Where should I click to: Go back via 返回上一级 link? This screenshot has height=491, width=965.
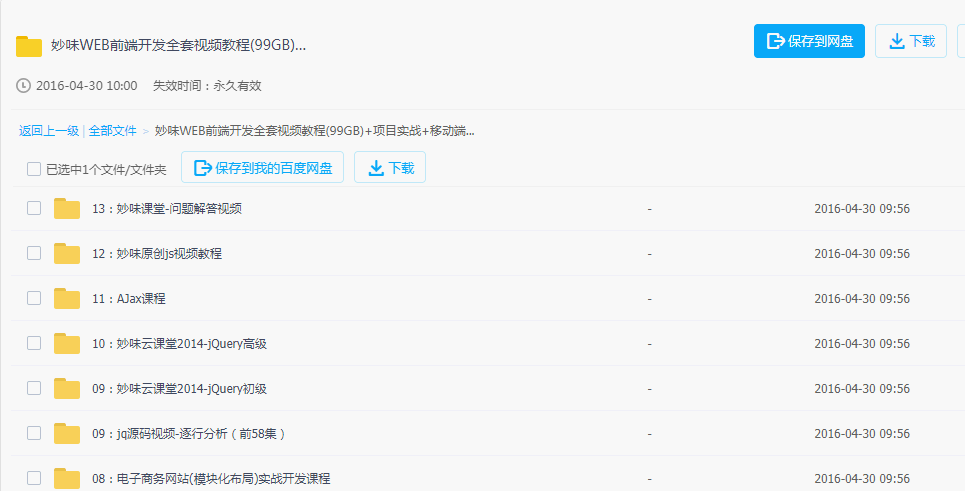pos(49,131)
